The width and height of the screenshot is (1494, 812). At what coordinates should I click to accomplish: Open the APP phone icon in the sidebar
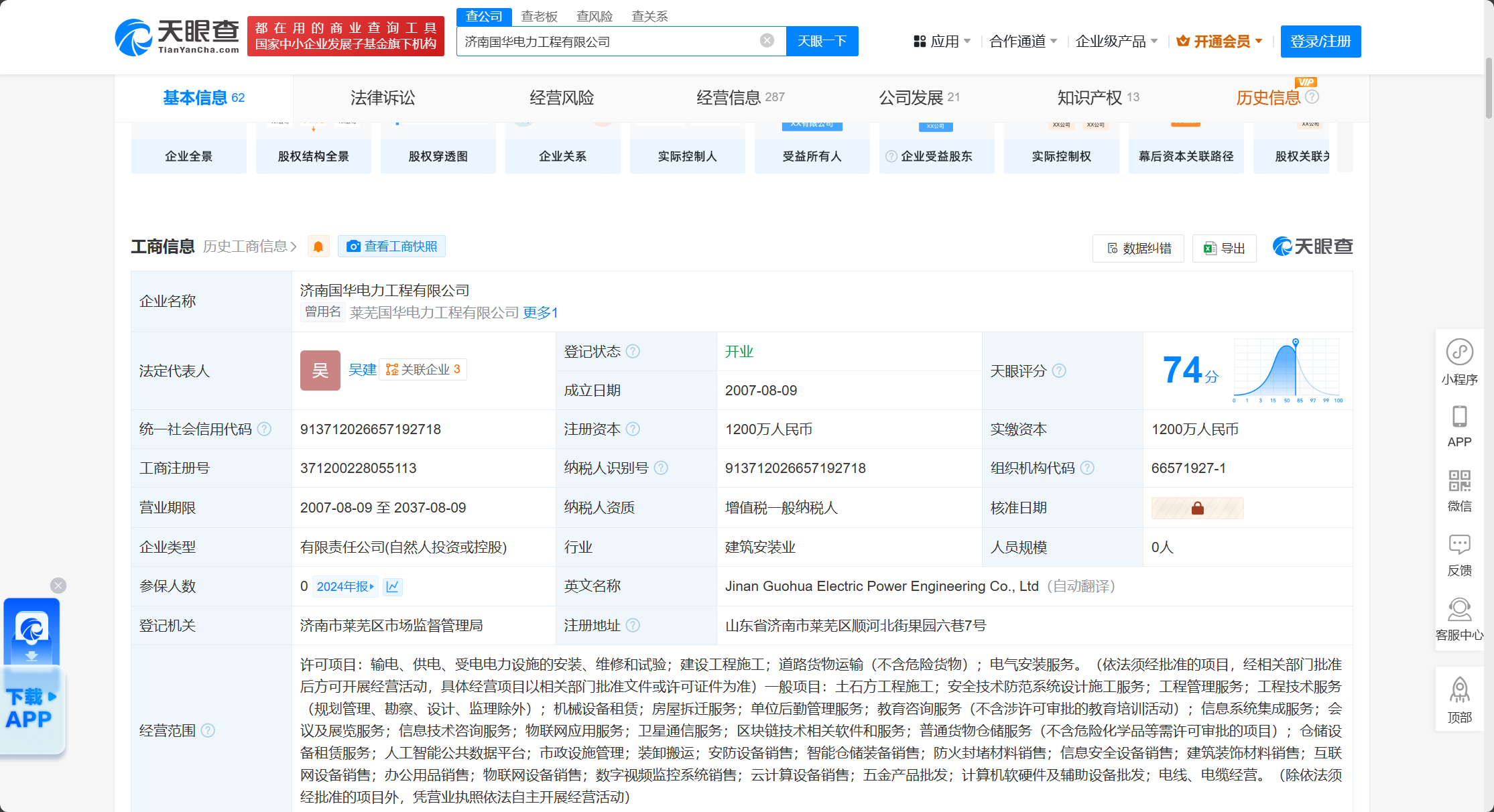point(1459,426)
